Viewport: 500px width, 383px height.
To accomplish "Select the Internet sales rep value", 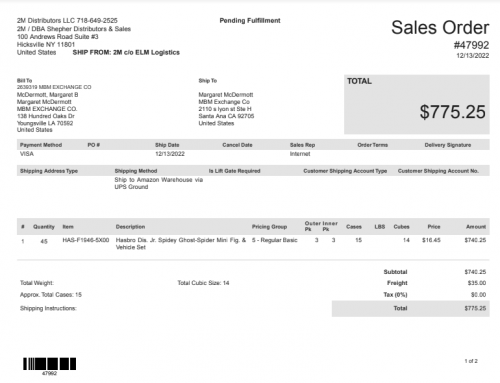I will tap(300, 154).
